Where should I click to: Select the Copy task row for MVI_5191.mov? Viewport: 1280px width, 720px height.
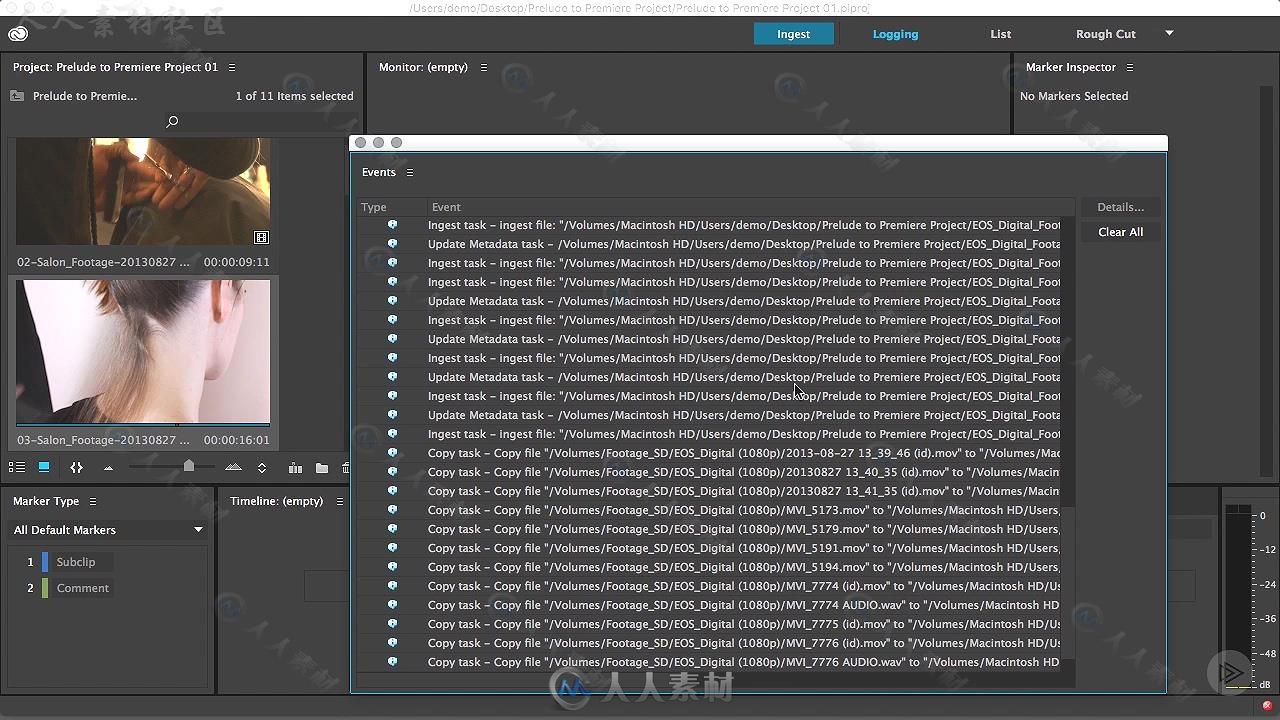click(x=710, y=548)
